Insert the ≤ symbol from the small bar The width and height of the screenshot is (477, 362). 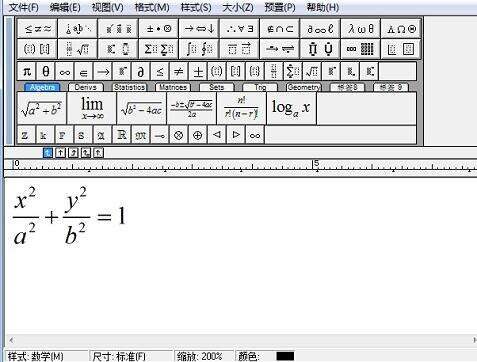point(160,71)
